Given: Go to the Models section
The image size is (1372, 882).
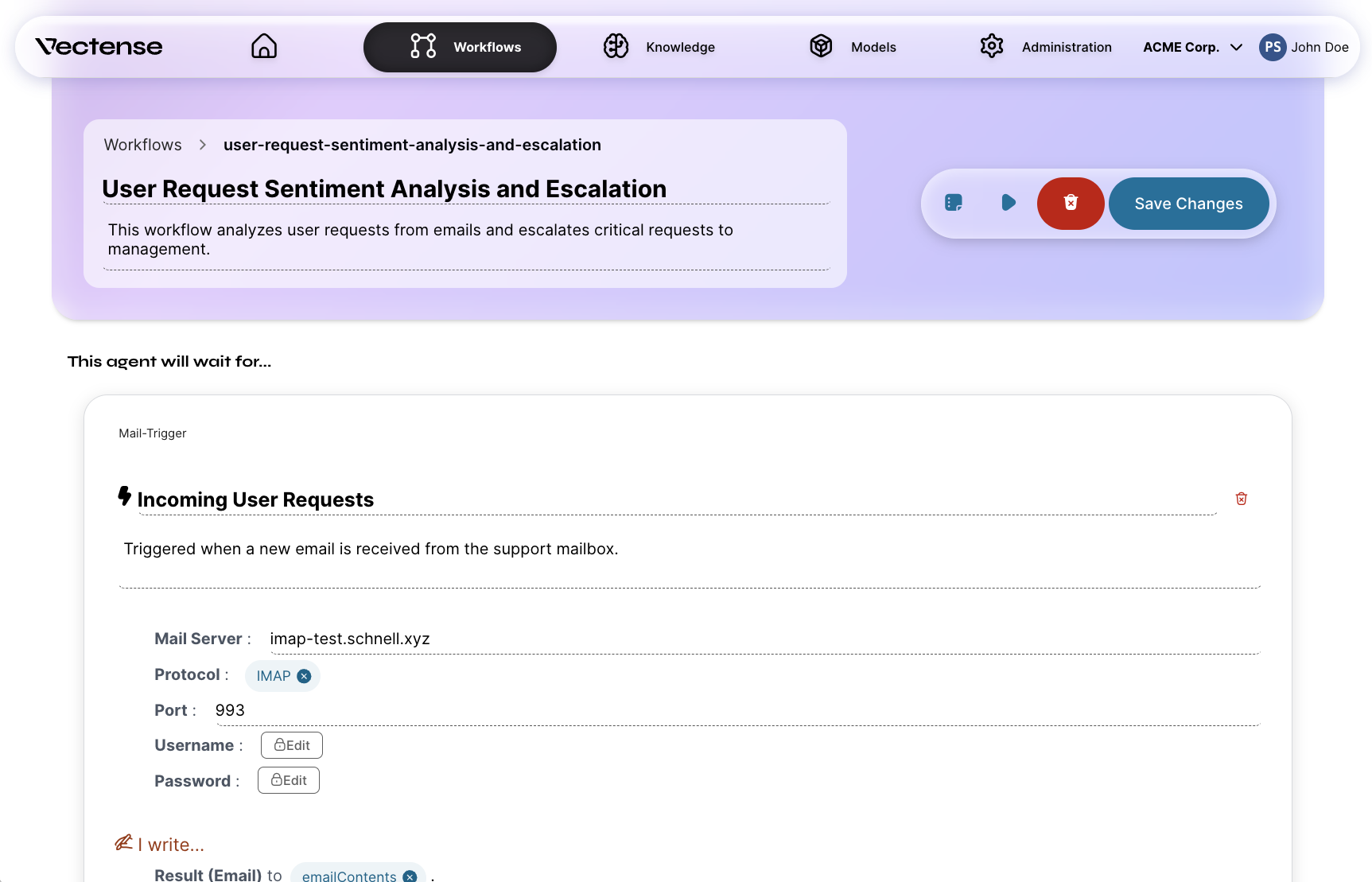Looking at the screenshot, I should tap(853, 47).
